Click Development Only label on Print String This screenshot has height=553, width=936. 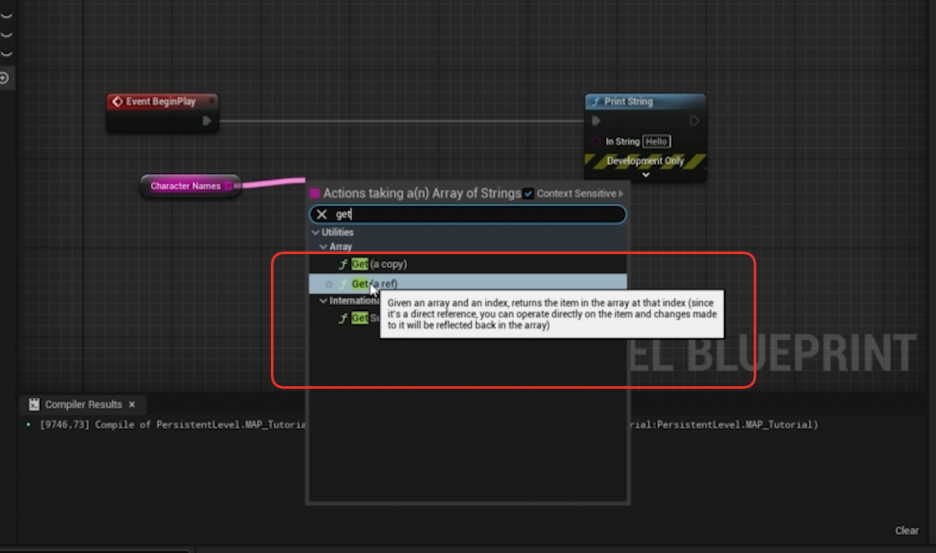click(x=645, y=161)
